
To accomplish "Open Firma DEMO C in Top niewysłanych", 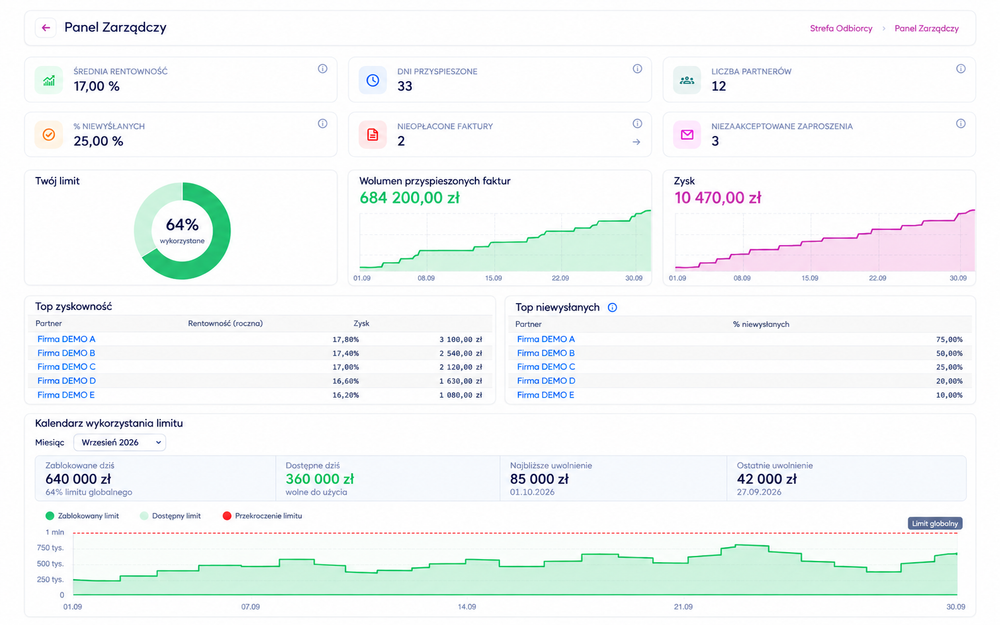I will coord(546,367).
